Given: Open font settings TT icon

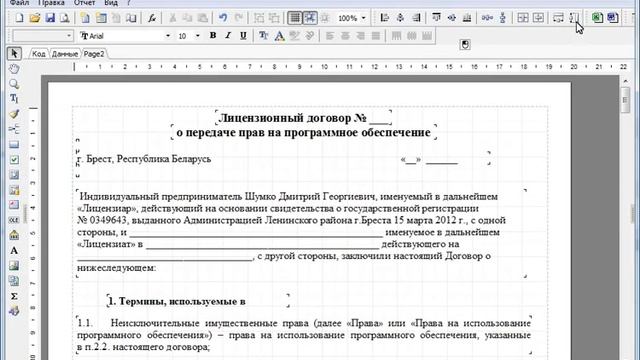Looking at the screenshot, I should (264, 36).
